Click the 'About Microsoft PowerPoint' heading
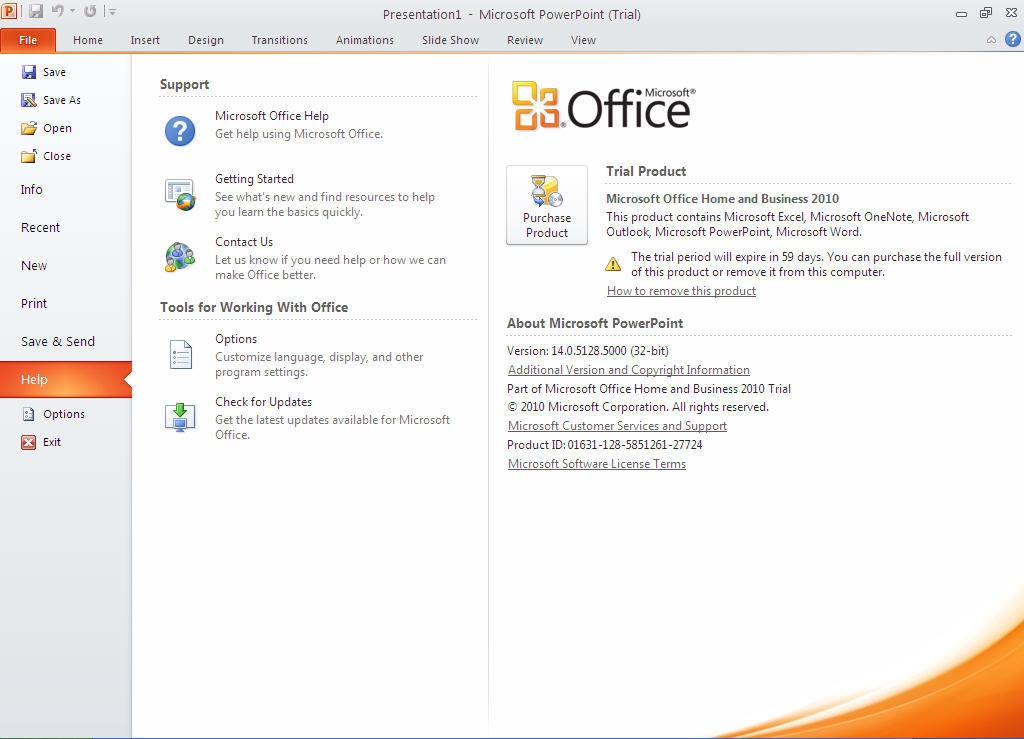 point(595,323)
